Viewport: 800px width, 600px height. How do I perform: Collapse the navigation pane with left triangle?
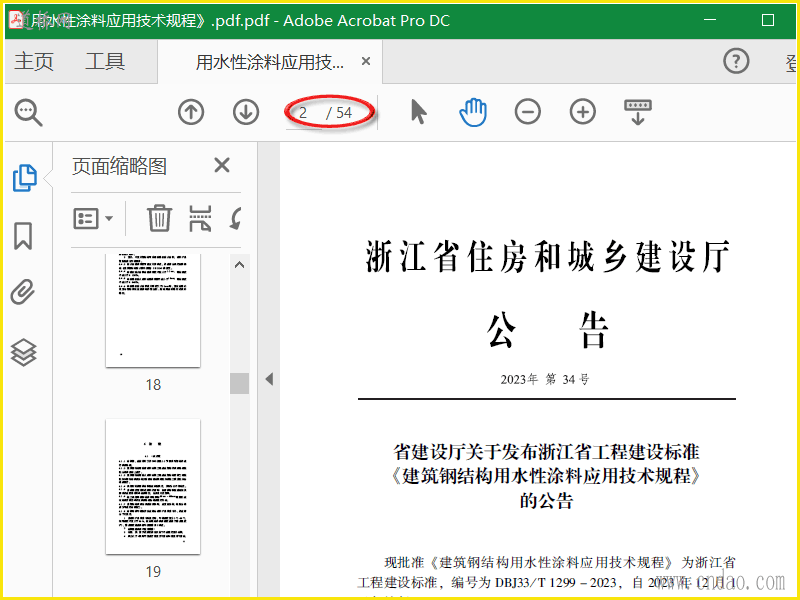(269, 379)
